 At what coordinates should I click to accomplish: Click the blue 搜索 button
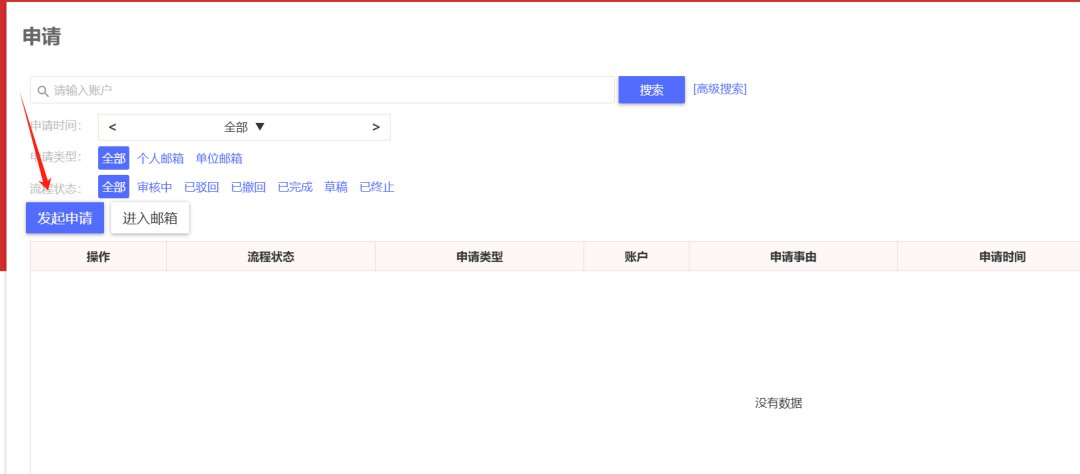652,90
